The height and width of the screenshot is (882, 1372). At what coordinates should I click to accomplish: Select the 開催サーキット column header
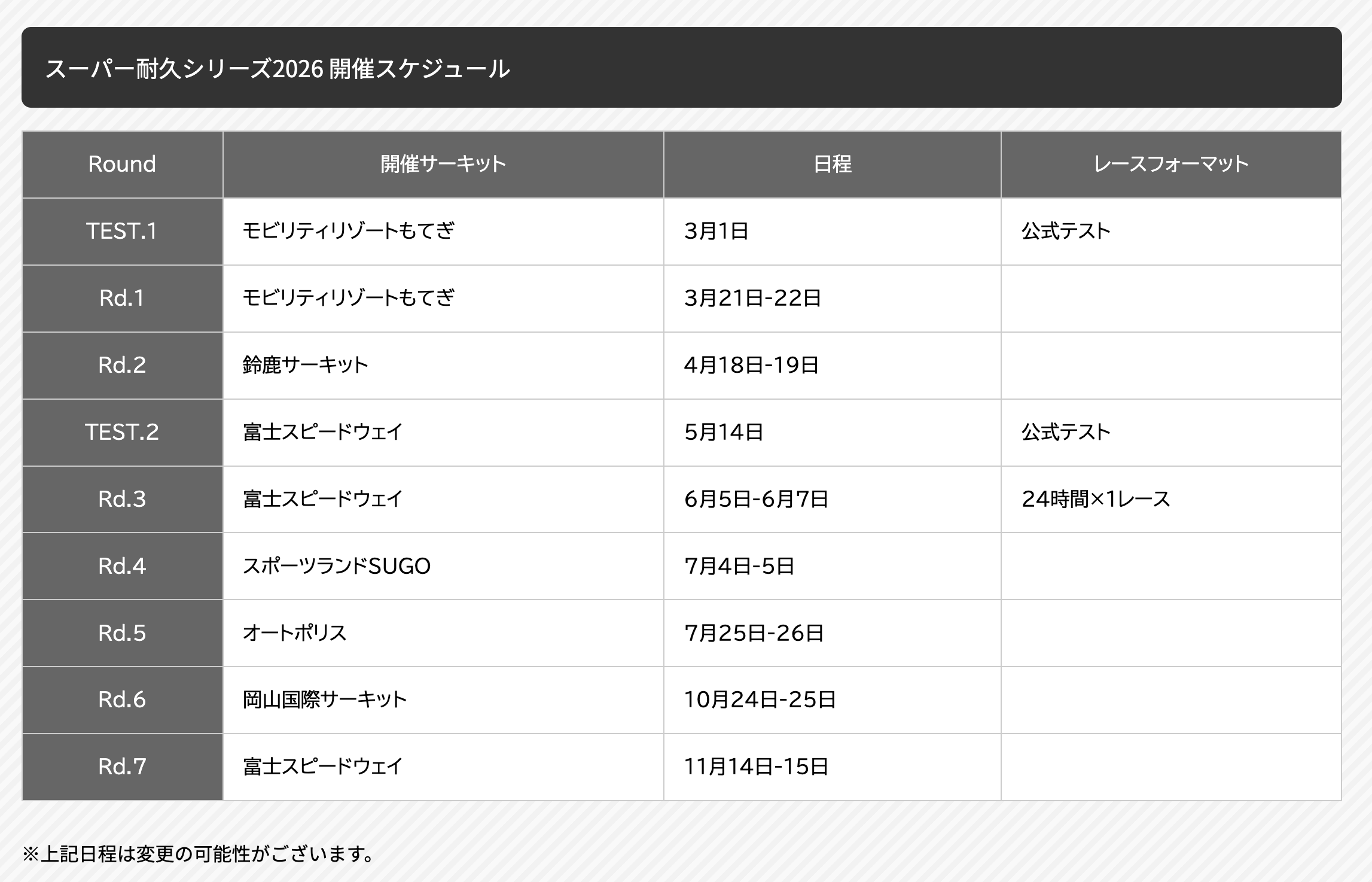click(443, 164)
